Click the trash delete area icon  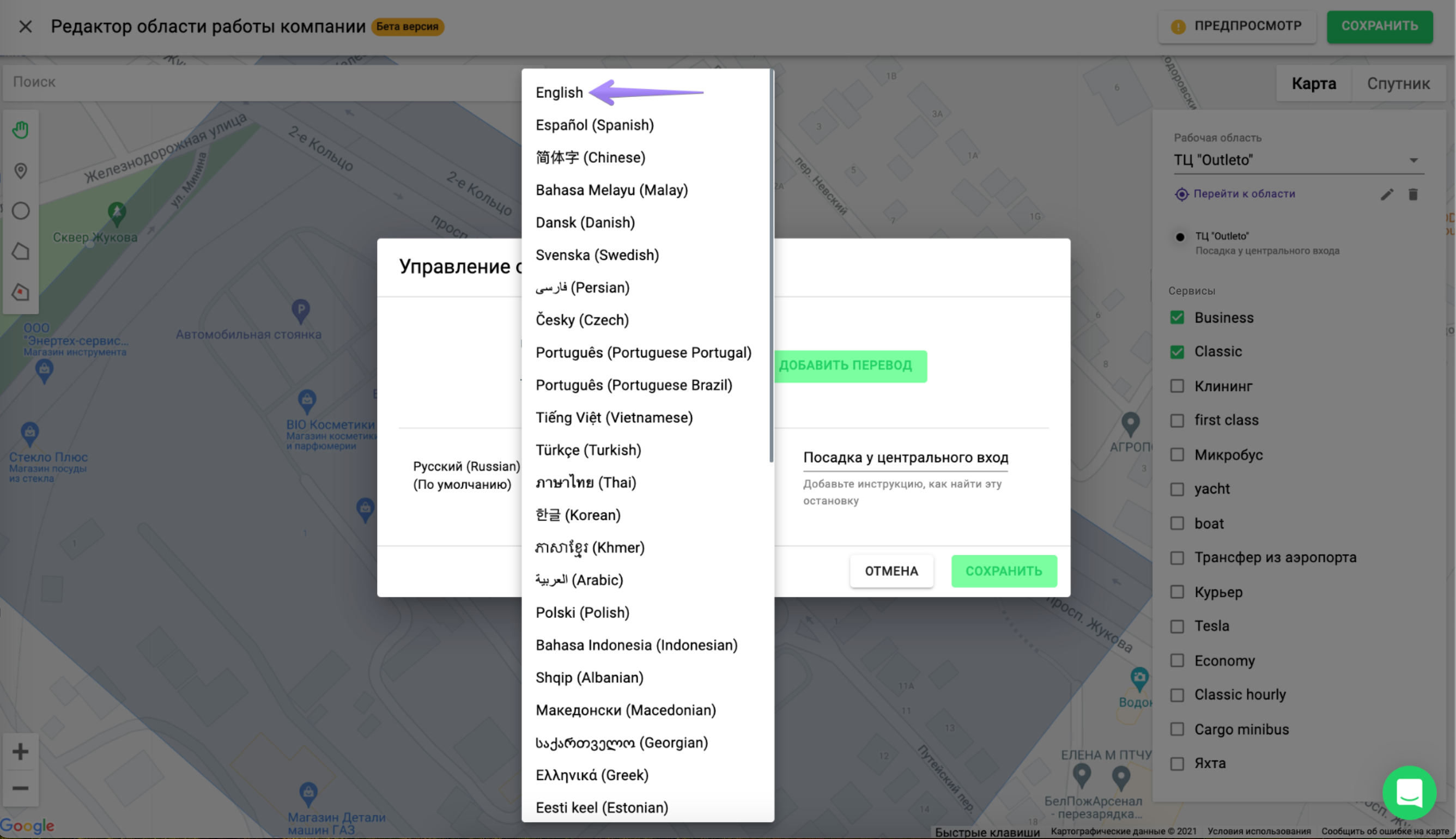[x=1413, y=194]
